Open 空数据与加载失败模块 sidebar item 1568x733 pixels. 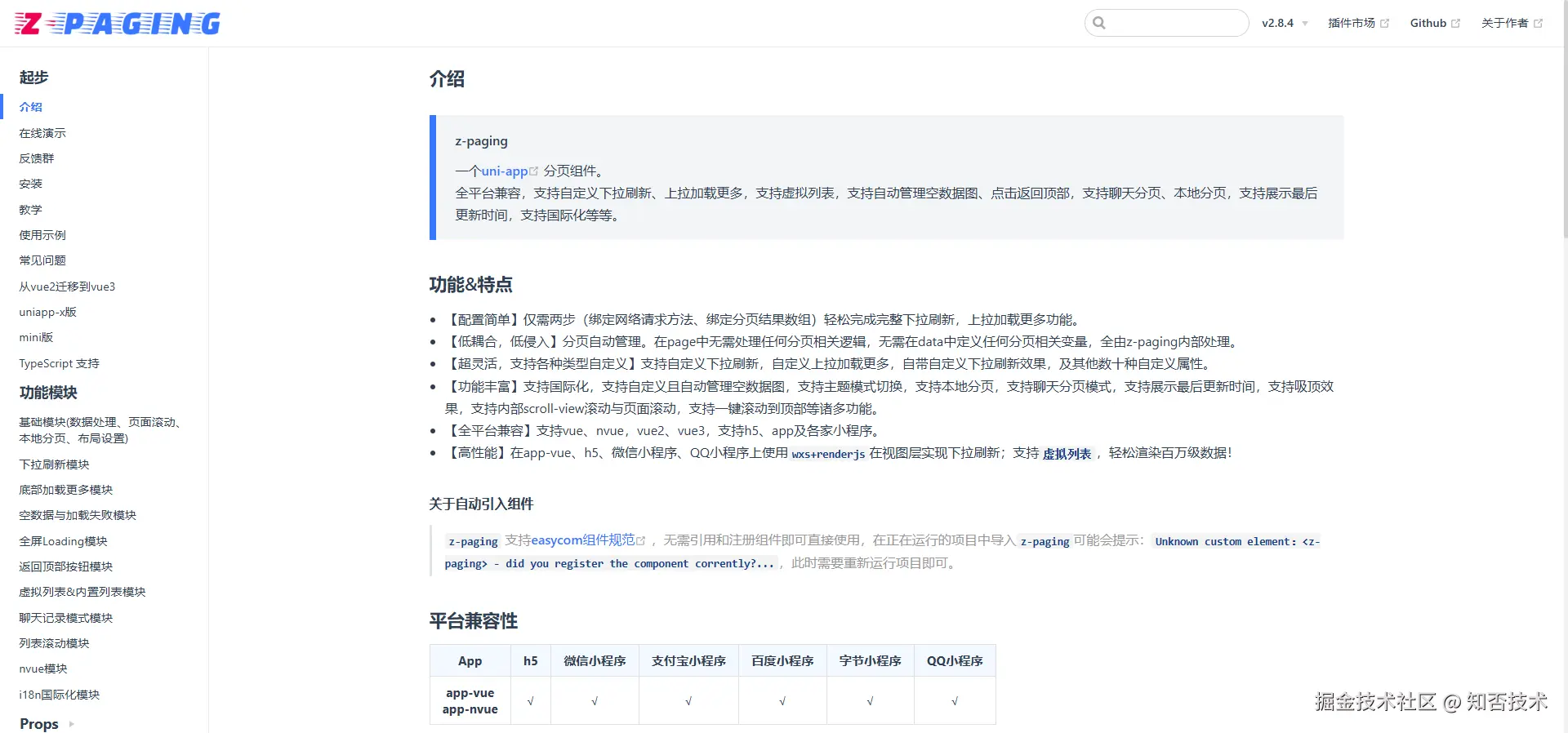[x=78, y=515]
